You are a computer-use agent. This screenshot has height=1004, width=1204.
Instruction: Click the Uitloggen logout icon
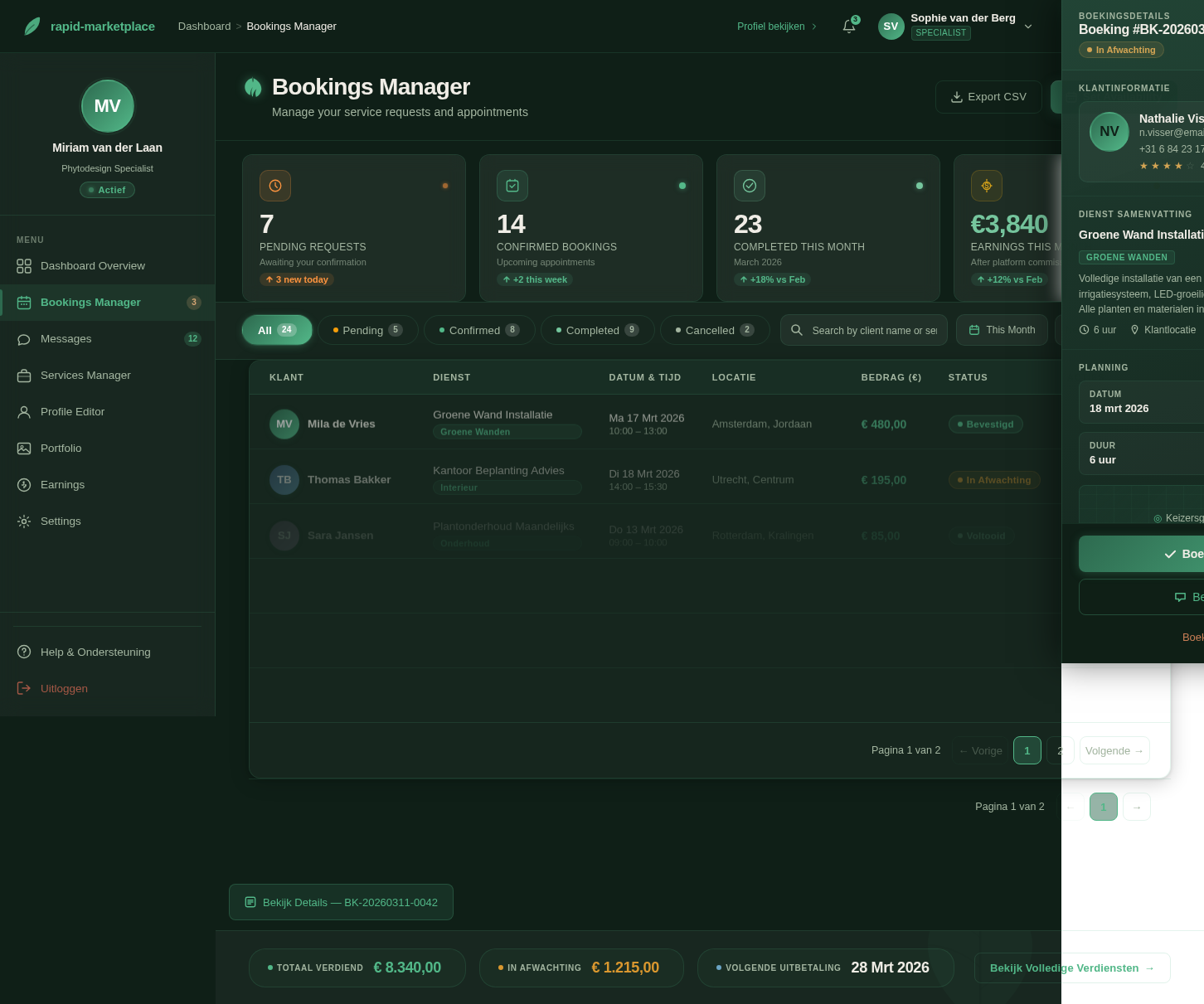(24, 688)
